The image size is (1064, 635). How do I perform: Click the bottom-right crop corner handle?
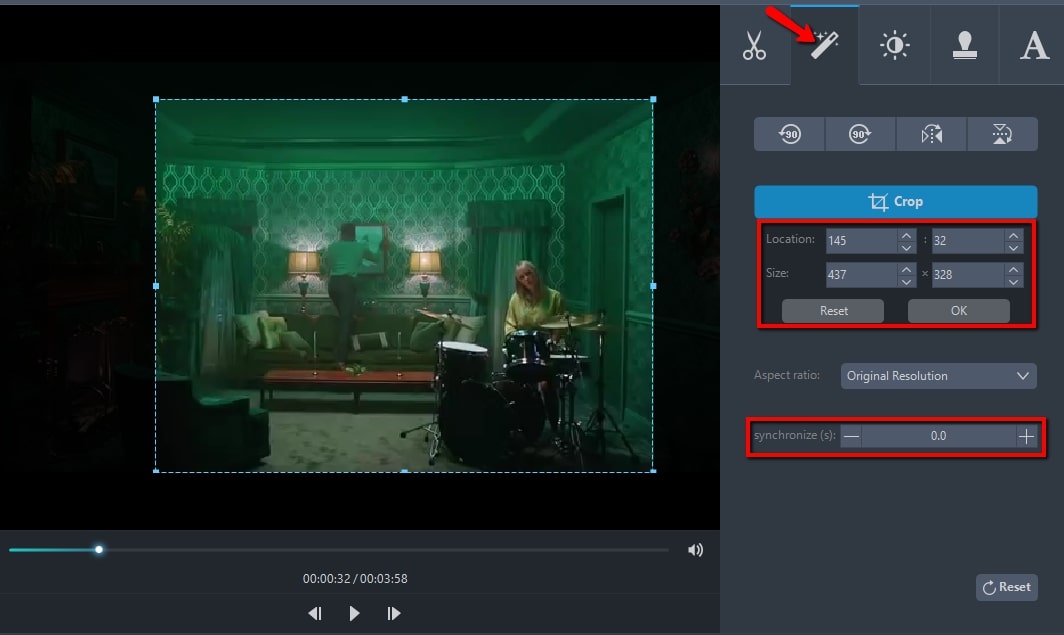(x=653, y=471)
